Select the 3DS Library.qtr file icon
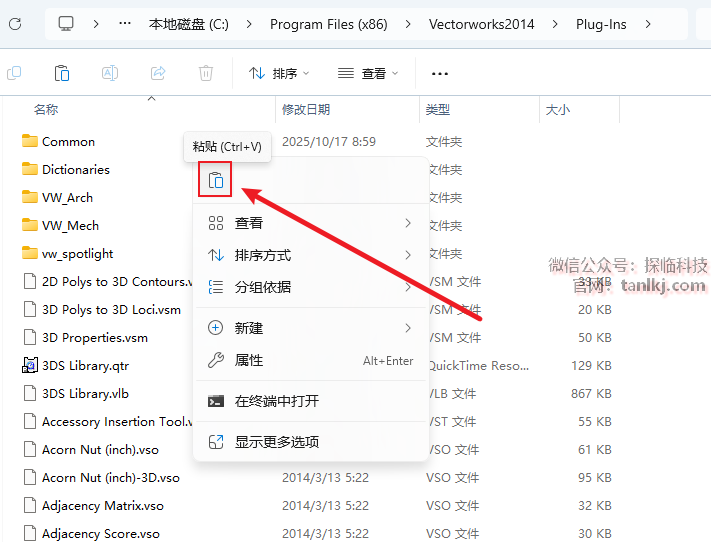 click(29, 366)
